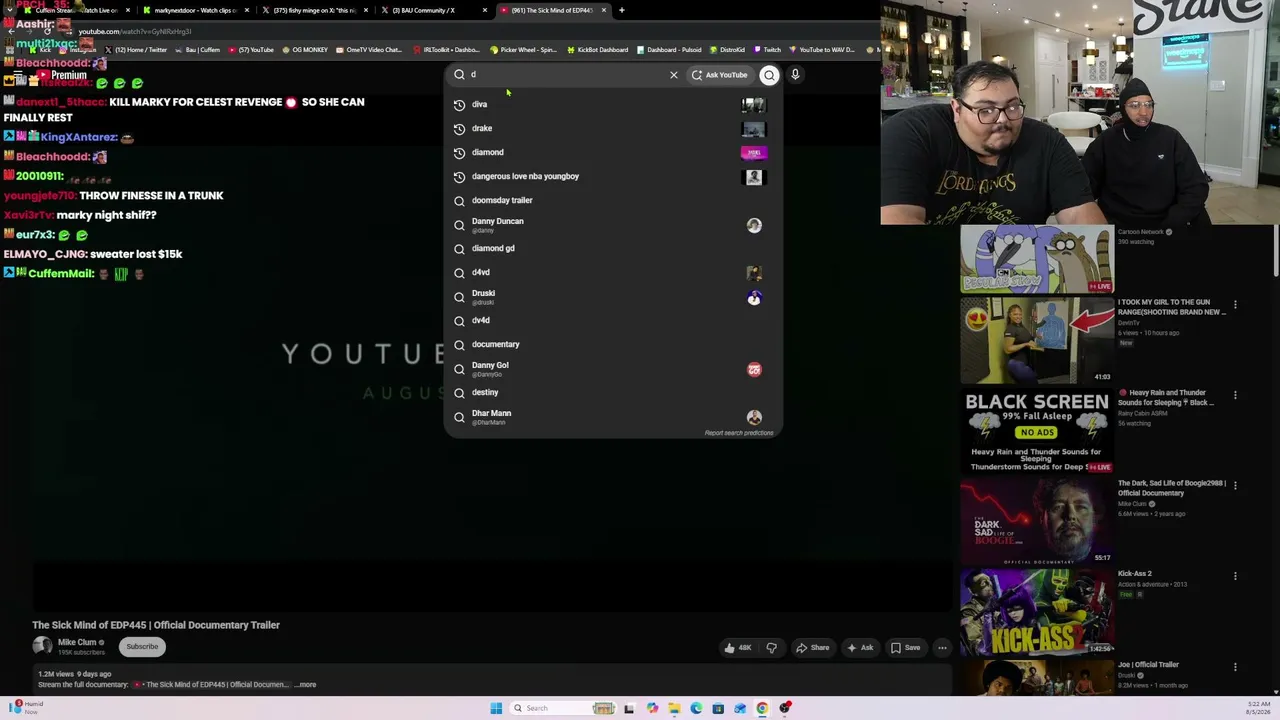This screenshot has width=1280, height=720.
Task: Subscribe to the Mike Clum channel
Action: (x=142, y=647)
